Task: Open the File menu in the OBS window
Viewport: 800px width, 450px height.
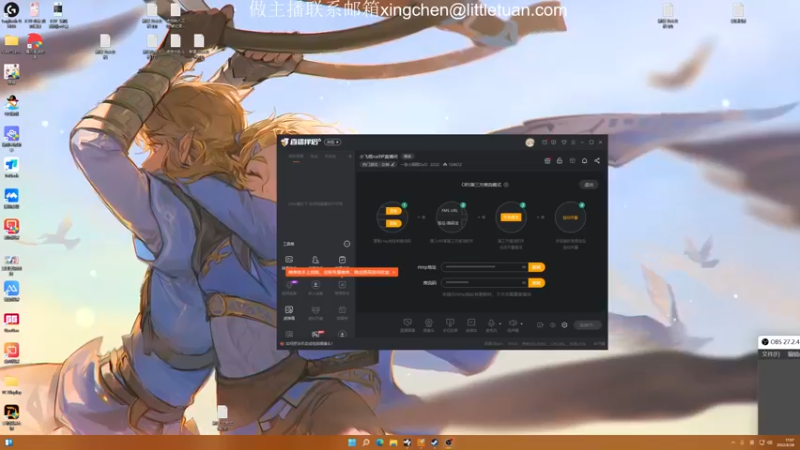Action: click(770, 354)
